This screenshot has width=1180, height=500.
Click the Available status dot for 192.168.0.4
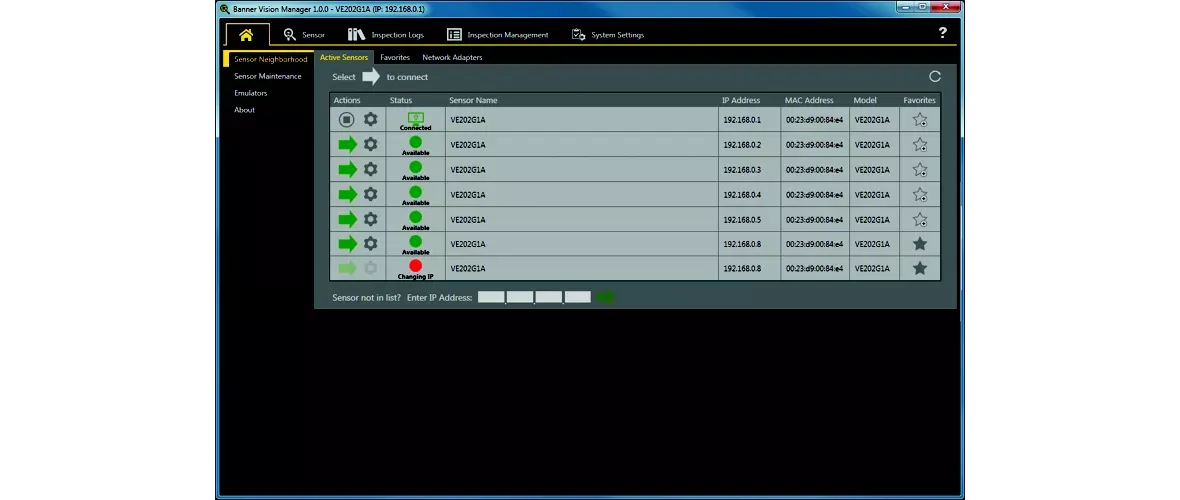point(415,191)
